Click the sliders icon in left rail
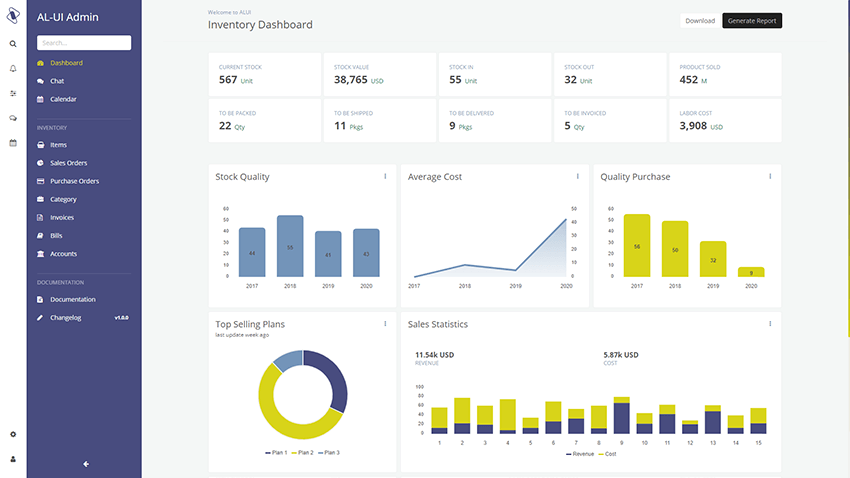This screenshot has height=478, width=850. click(x=13, y=93)
